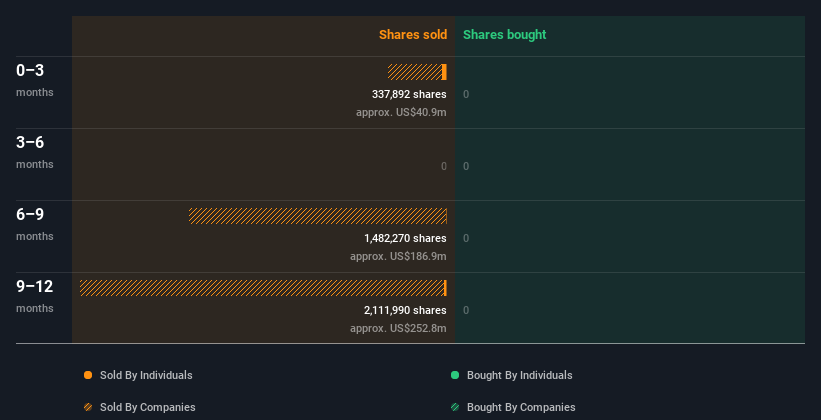Click the approx. US$252.8m text
The height and width of the screenshot is (420, 821).
coord(398,328)
